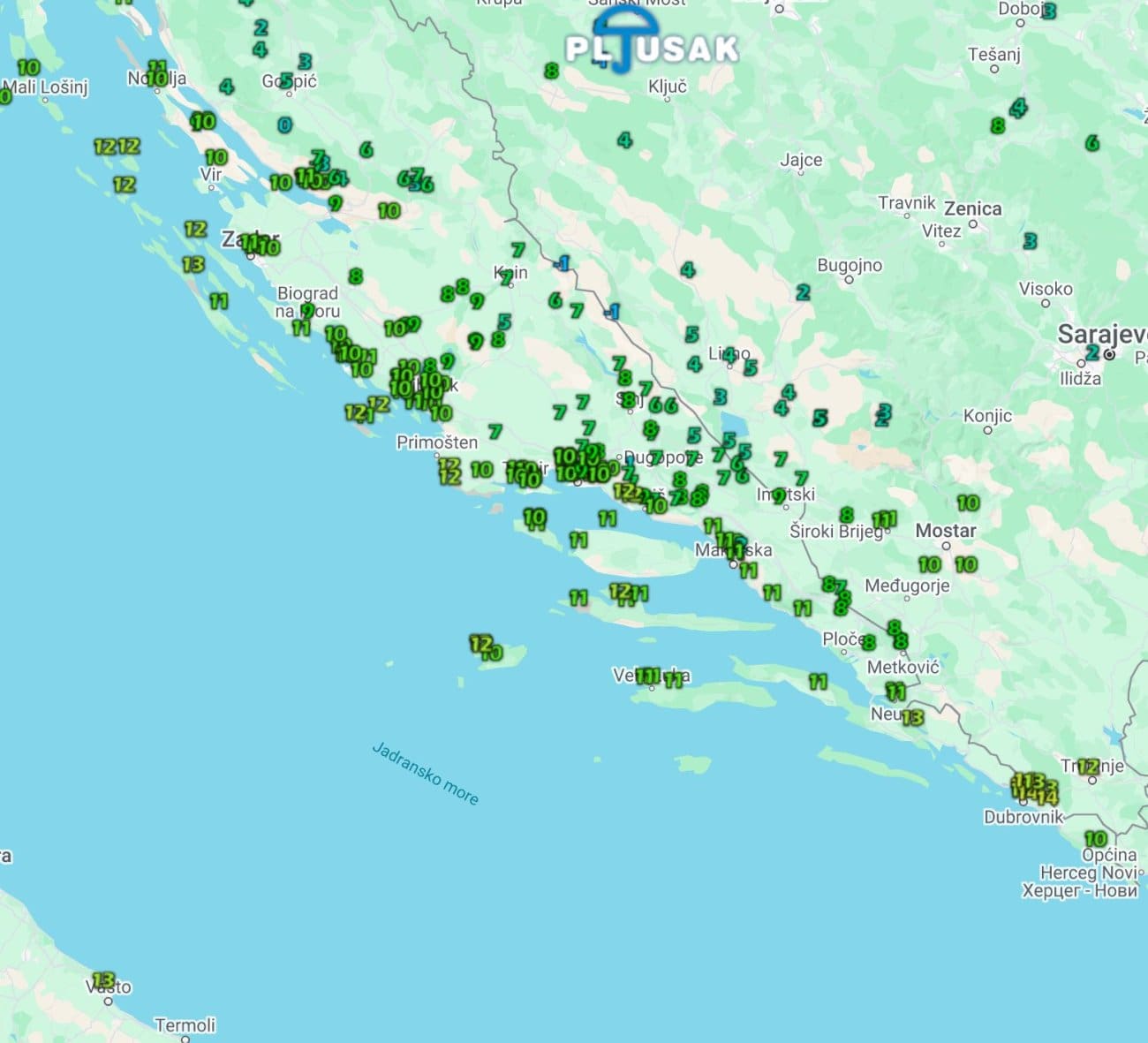The image size is (1148, 1043).
Task: Open the 10 marker above Herceg Novi
Action: (x=1095, y=838)
